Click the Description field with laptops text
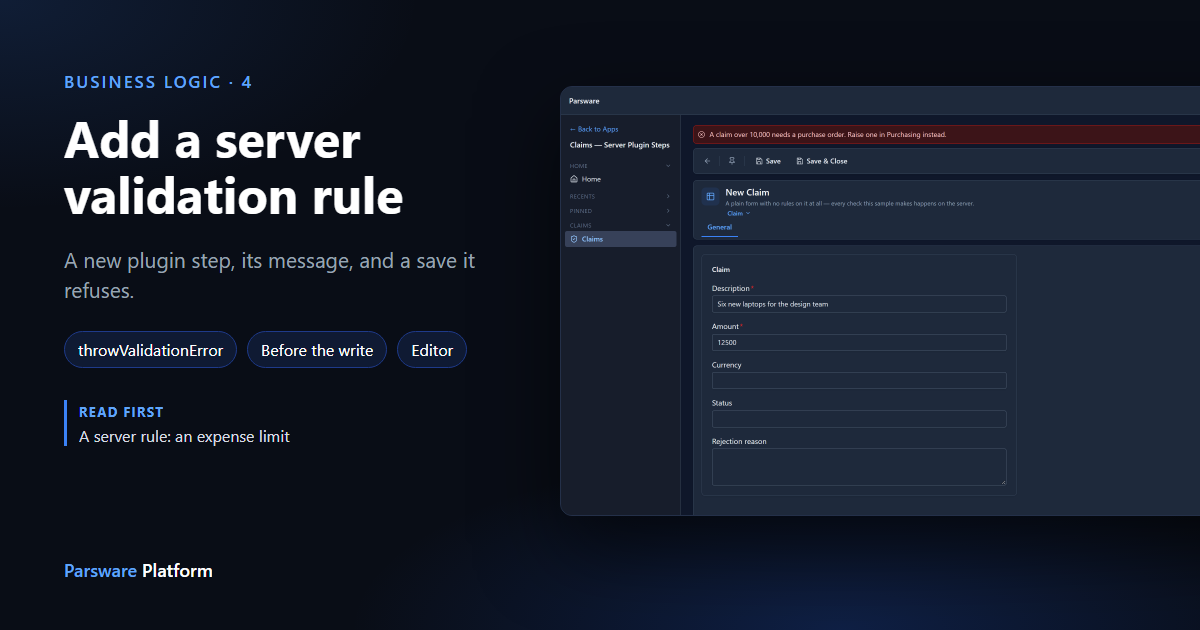Screen dimensions: 1200x630 (x=859, y=304)
